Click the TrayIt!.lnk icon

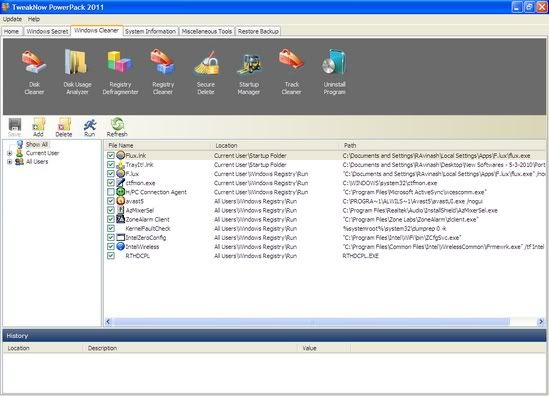120,164
